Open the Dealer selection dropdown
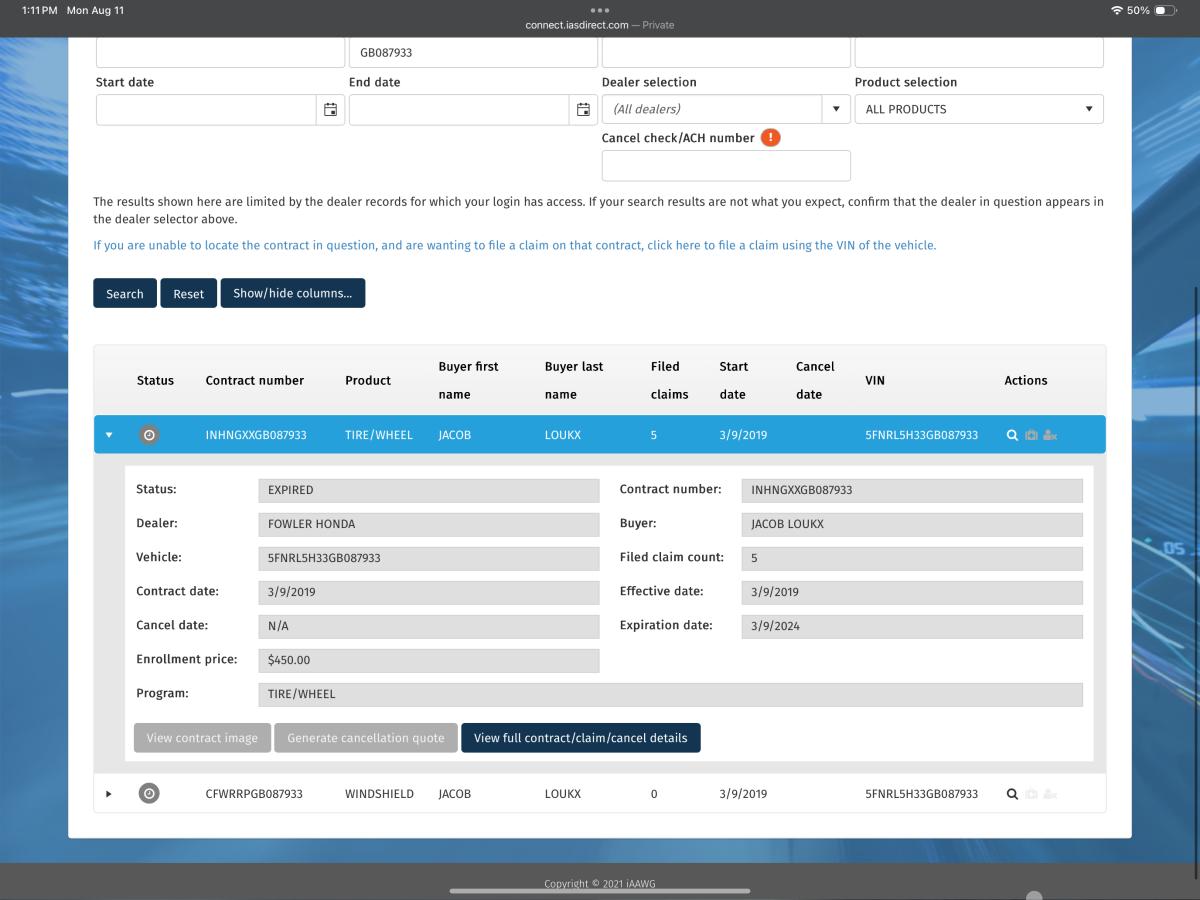 [x=726, y=109]
